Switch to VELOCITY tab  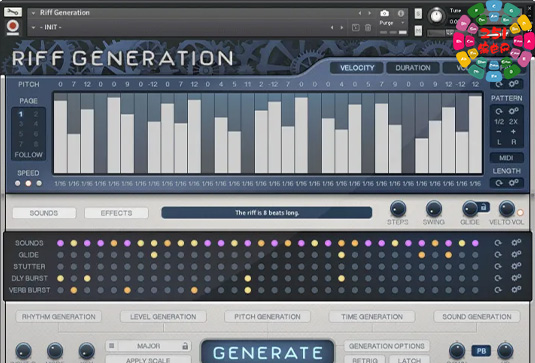357,68
